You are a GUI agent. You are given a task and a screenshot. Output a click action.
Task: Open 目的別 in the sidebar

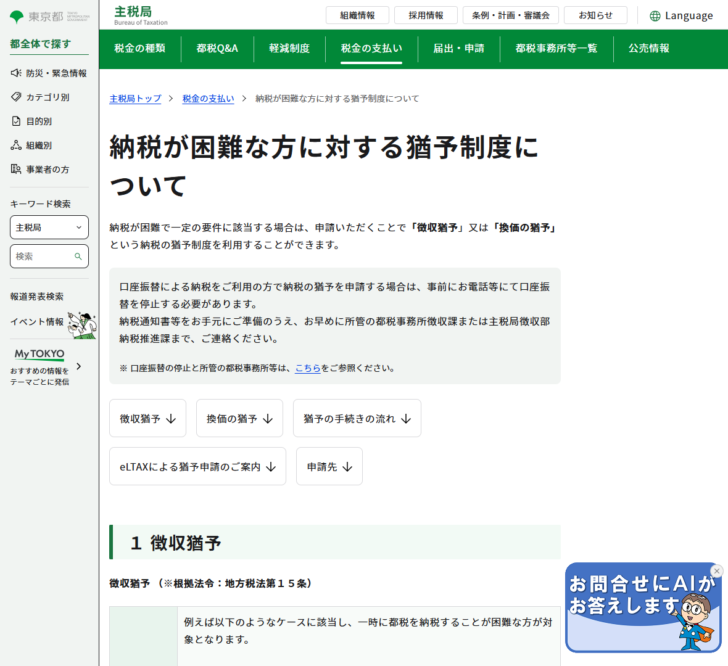point(32,121)
